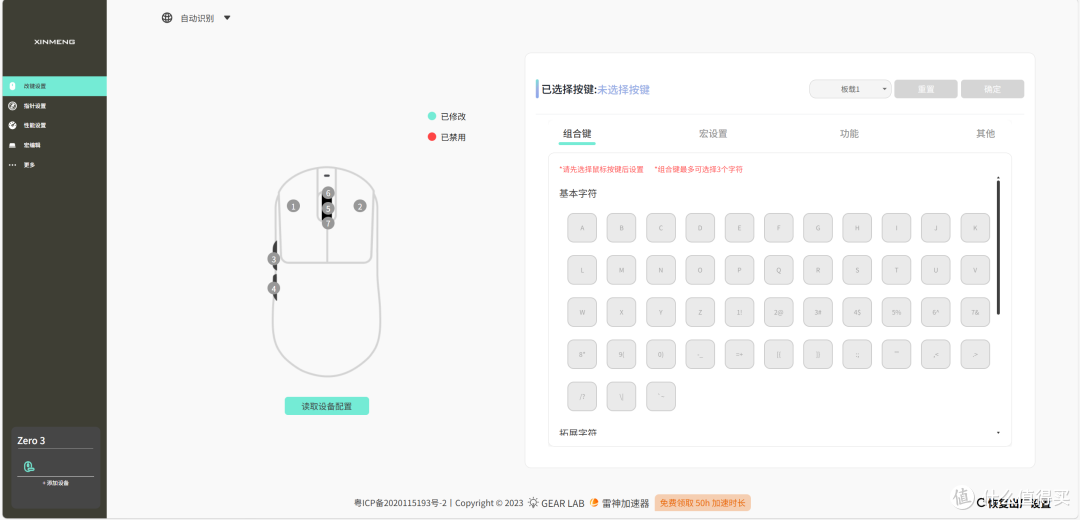Select the backslash pipe key
This screenshot has width=1080, height=520.
click(621, 396)
